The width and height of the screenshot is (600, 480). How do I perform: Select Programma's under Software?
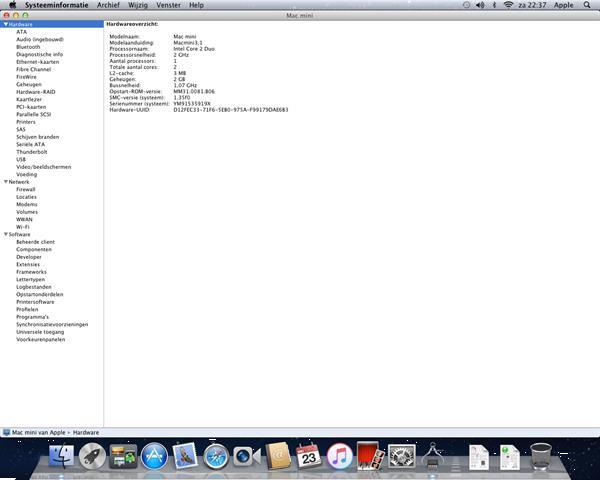tap(33, 317)
